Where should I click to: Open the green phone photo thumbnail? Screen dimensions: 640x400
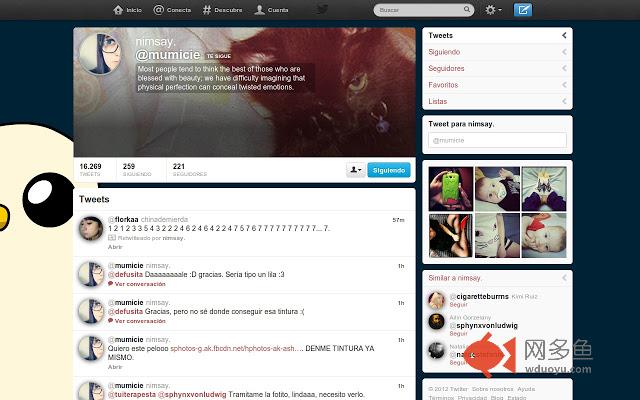click(449, 187)
